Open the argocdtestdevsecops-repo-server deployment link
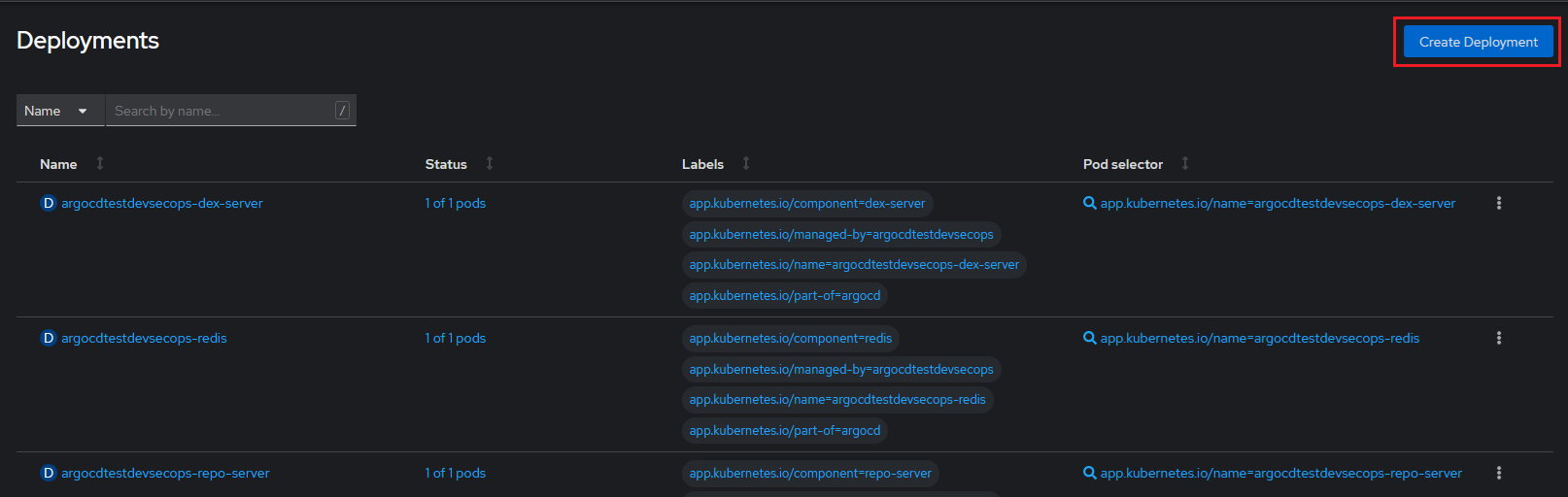 165,473
